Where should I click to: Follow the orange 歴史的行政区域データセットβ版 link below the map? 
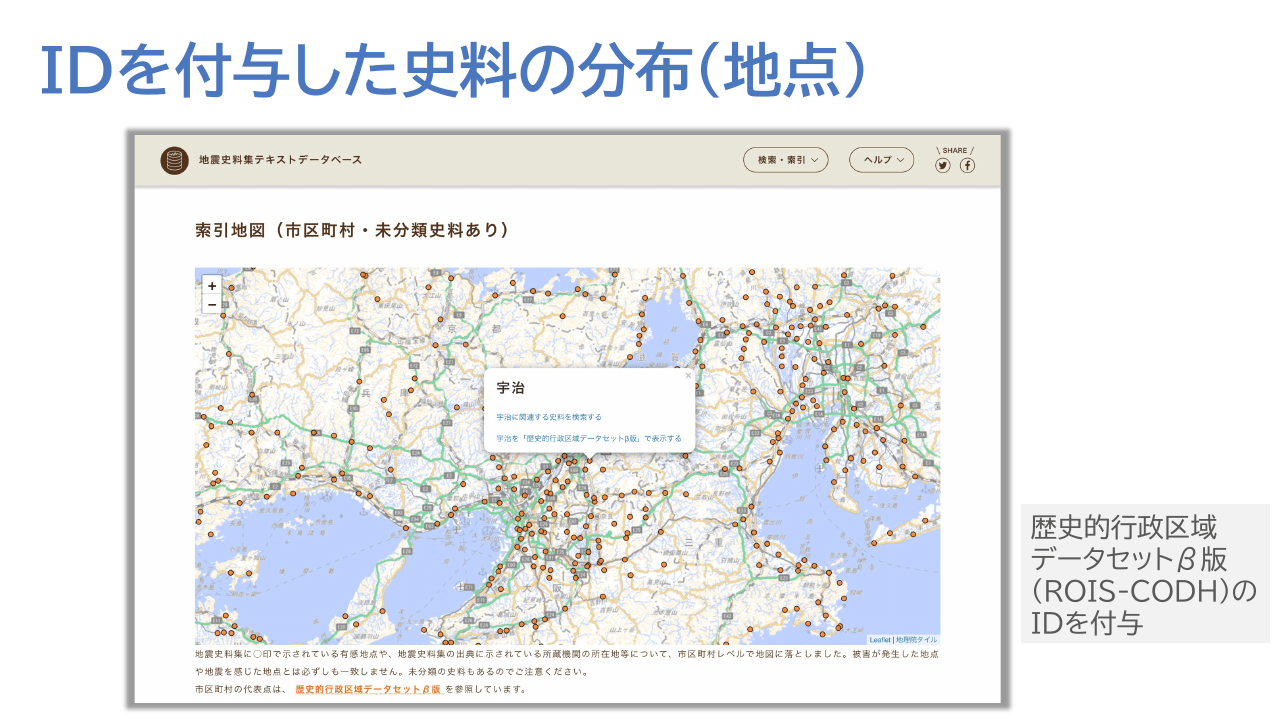(x=368, y=689)
